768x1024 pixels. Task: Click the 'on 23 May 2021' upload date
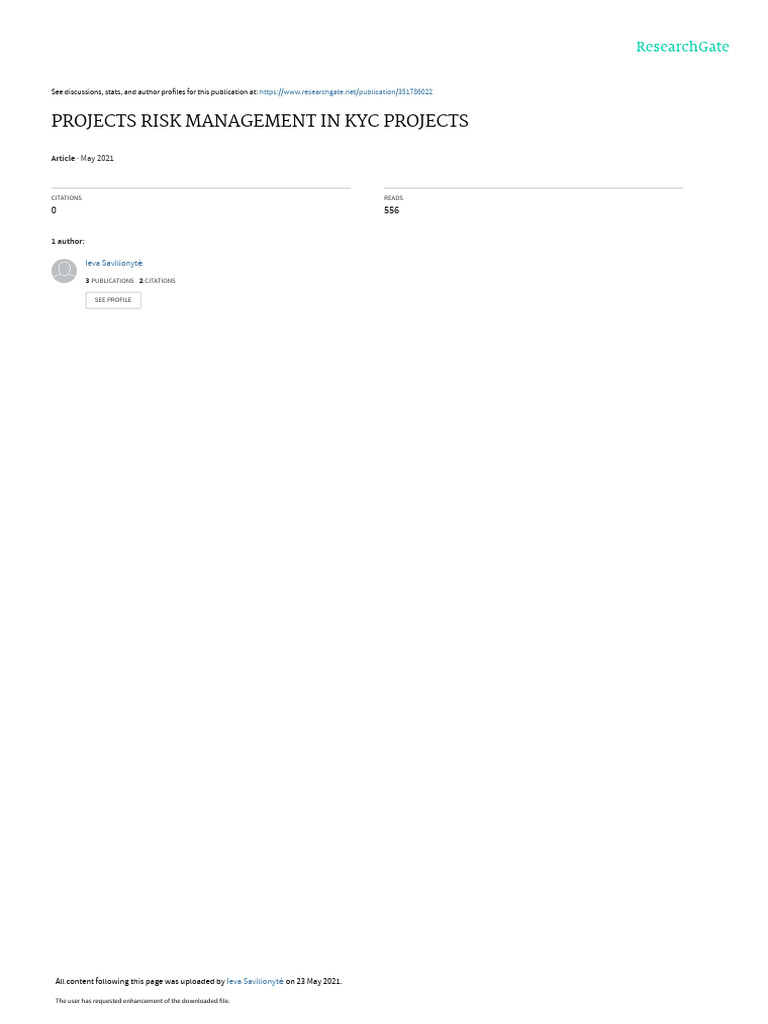click(313, 981)
